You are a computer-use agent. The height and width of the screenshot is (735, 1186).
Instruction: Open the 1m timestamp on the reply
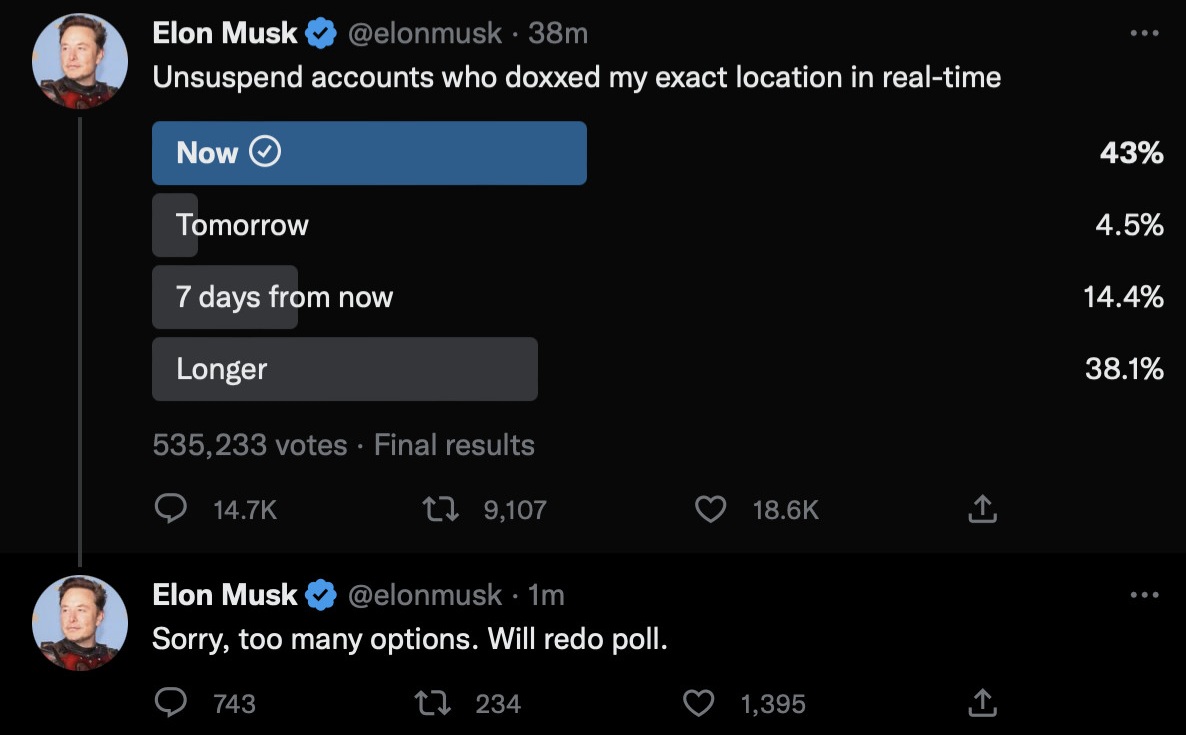pyautogui.click(x=546, y=595)
